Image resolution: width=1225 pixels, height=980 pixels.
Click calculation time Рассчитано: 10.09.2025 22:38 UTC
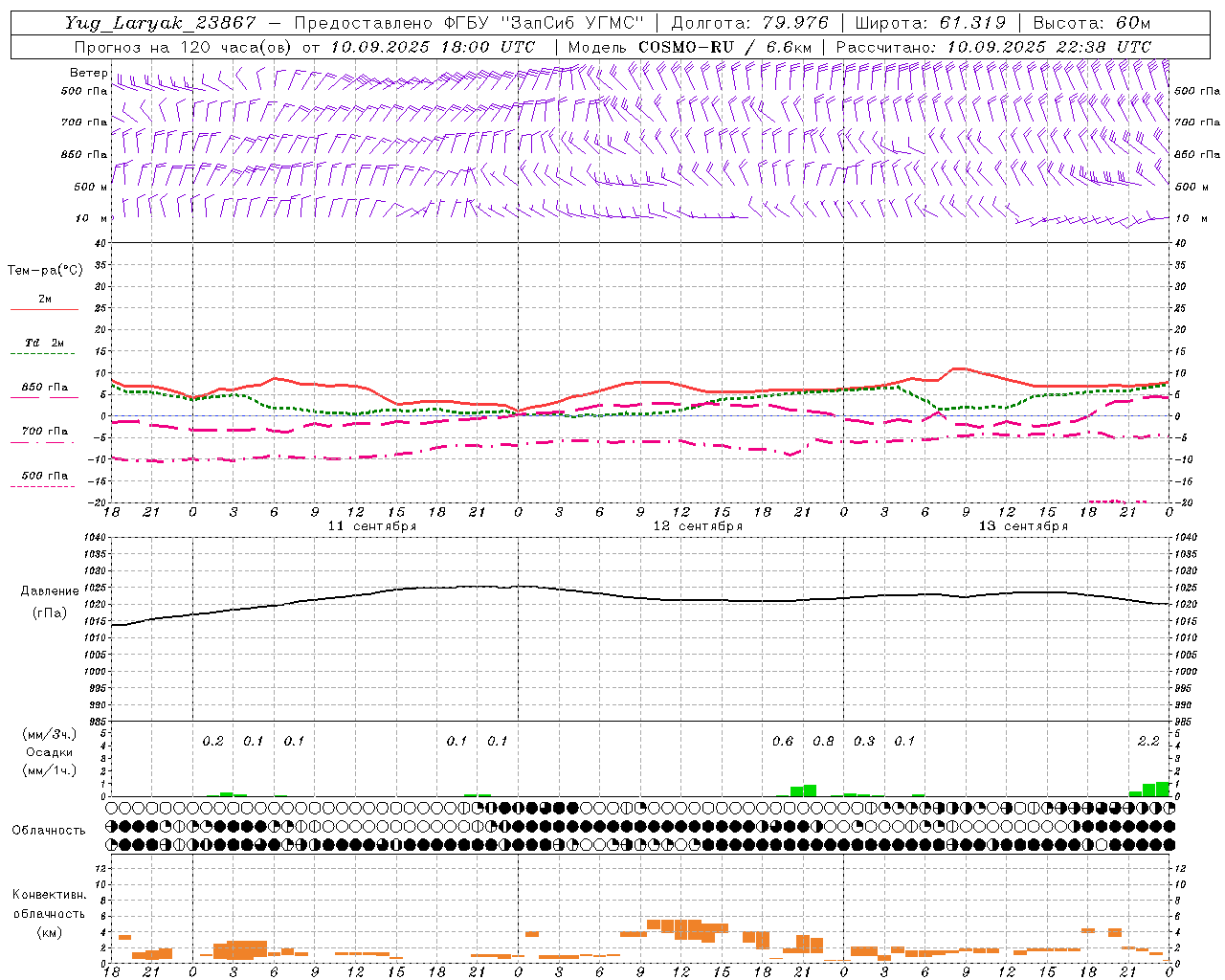993,47
